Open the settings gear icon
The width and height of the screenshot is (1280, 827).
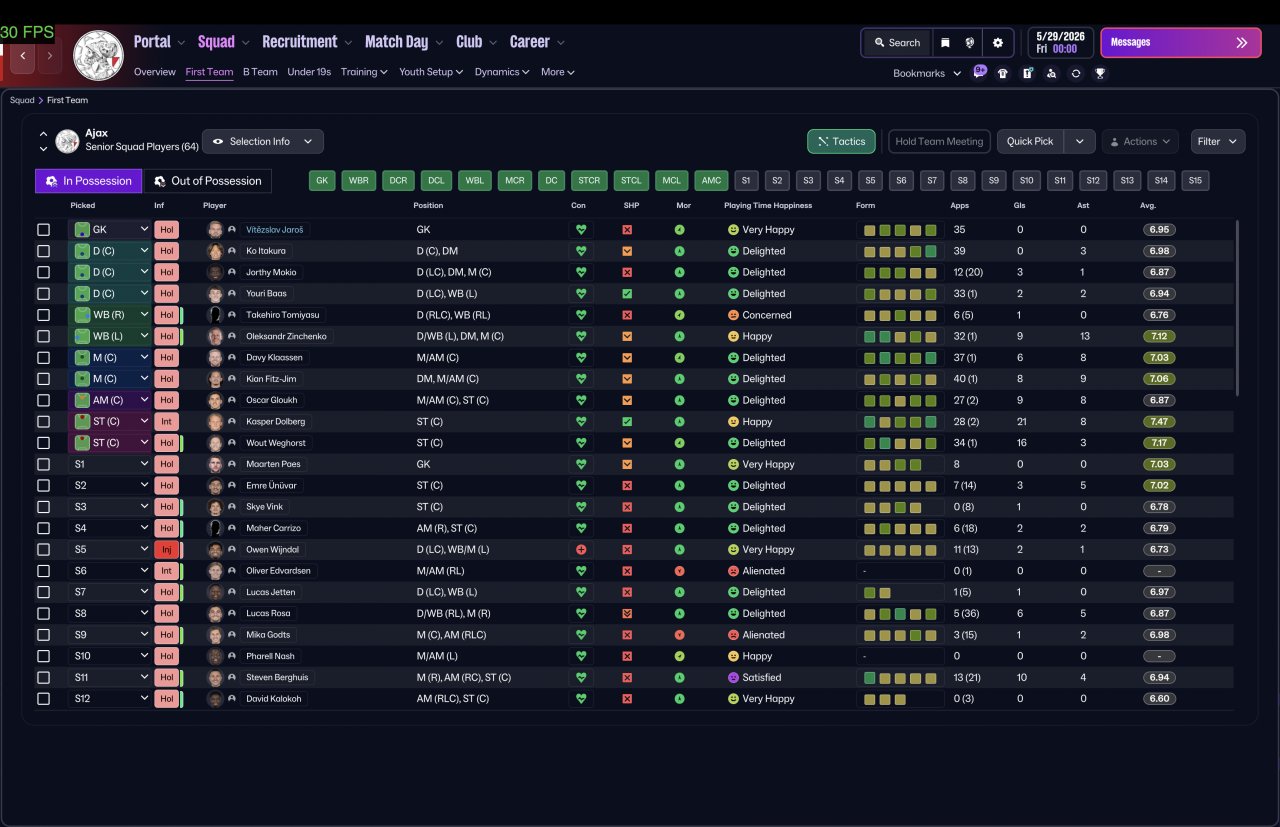(997, 43)
